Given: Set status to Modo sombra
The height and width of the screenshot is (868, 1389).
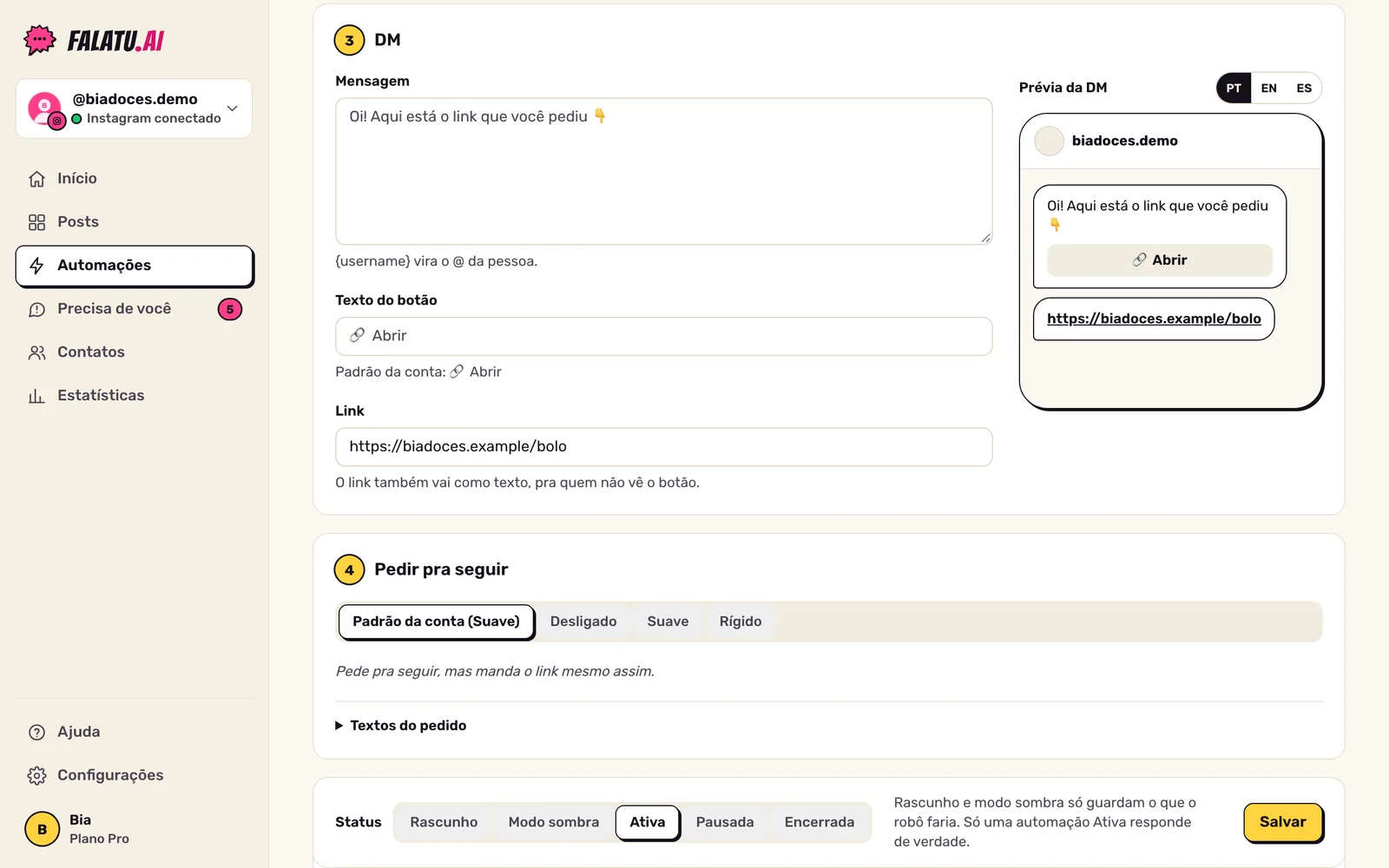Looking at the screenshot, I should coord(554,822).
